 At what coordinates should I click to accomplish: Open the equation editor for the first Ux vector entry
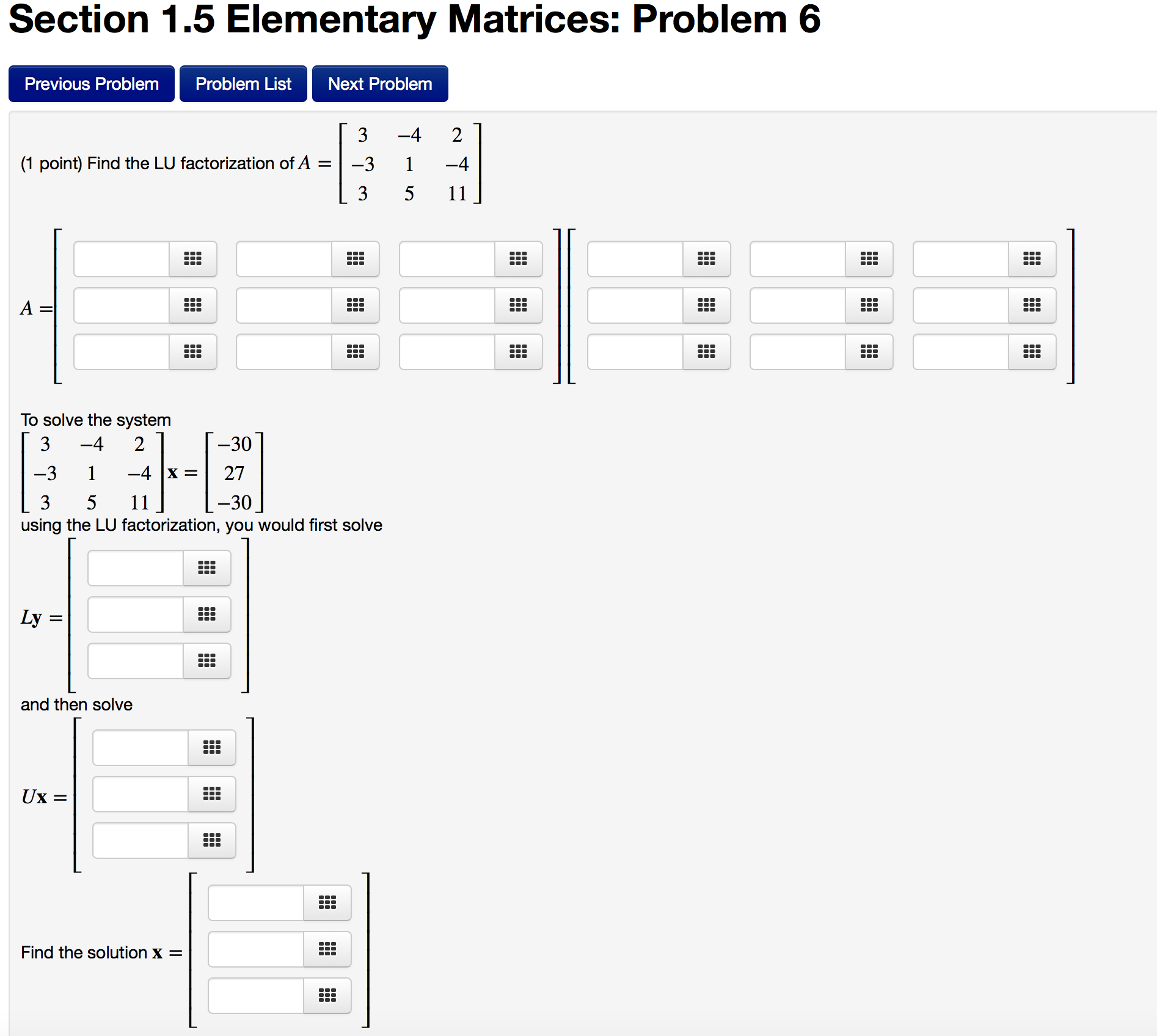(x=211, y=748)
